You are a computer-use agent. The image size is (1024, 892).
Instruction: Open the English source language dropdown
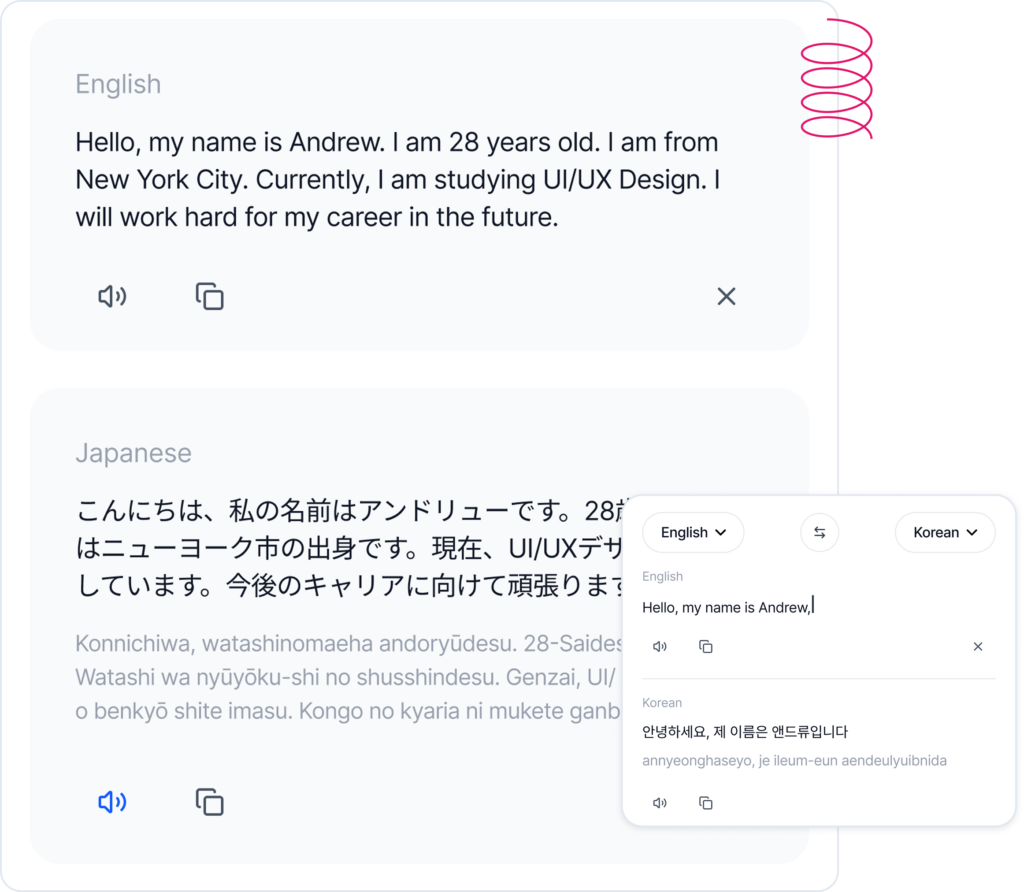click(693, 533)
